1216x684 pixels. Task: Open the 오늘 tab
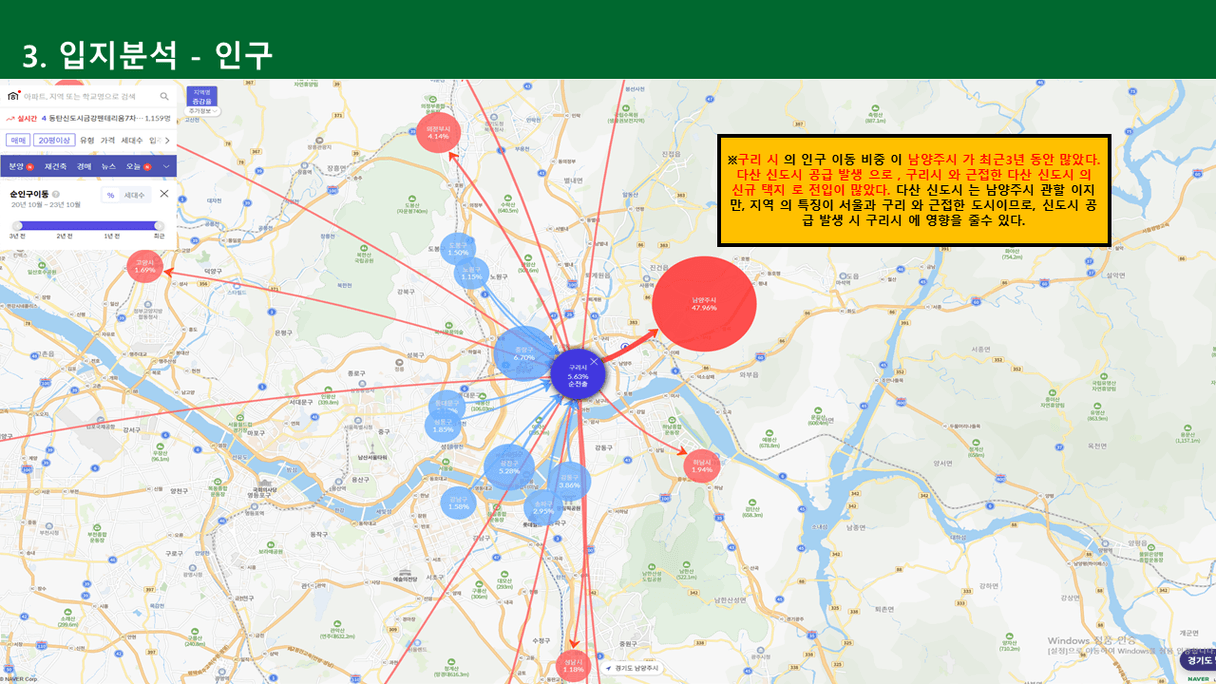click(138, 166)
